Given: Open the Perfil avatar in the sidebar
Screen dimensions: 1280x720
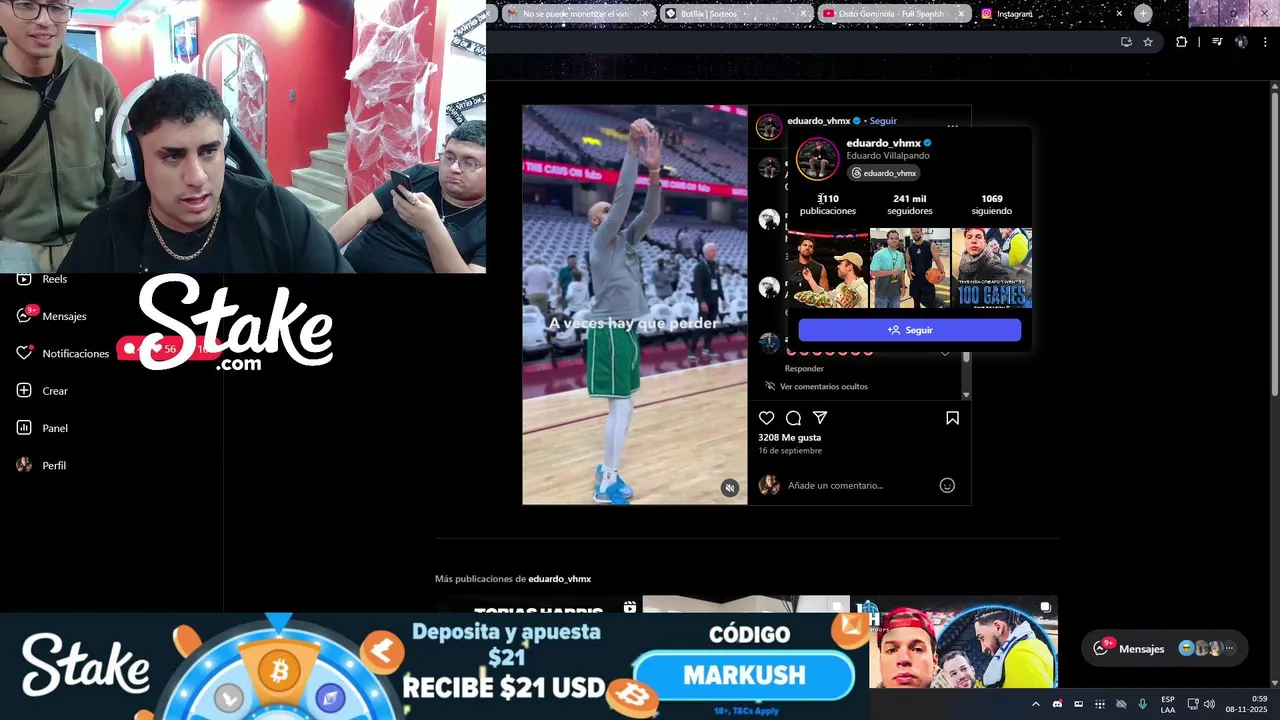Looking at the screenshot, I should point(24,465).
